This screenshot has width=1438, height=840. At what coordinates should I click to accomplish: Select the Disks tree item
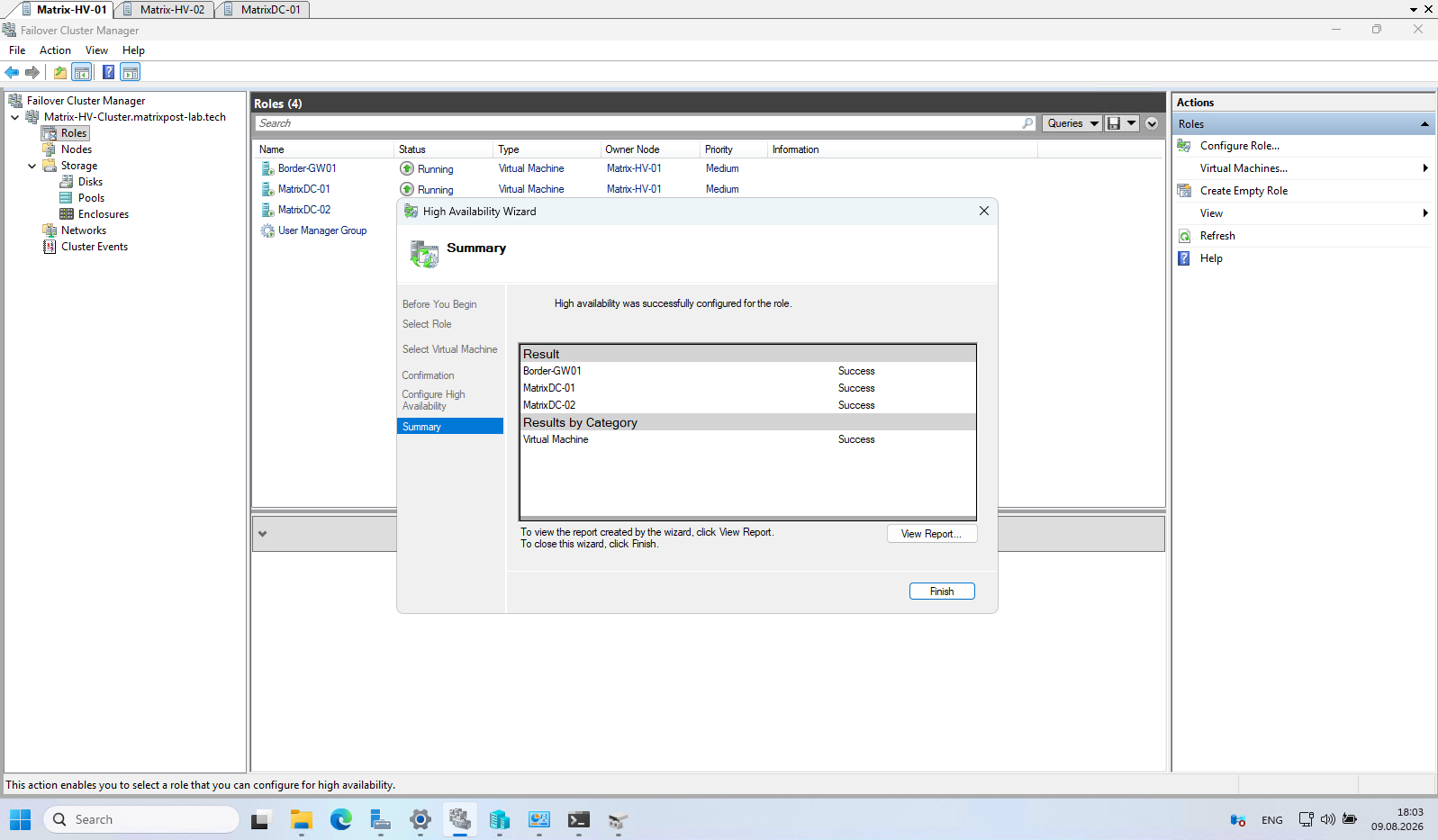[x=90, y=182]
